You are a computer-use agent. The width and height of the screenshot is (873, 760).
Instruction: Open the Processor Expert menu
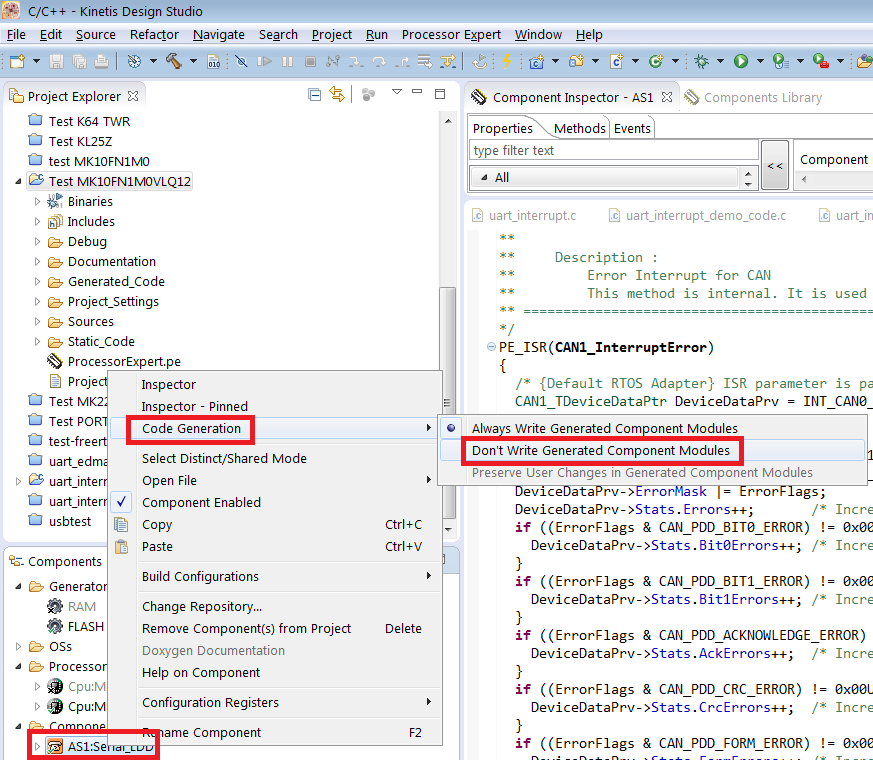click(451, 35)
